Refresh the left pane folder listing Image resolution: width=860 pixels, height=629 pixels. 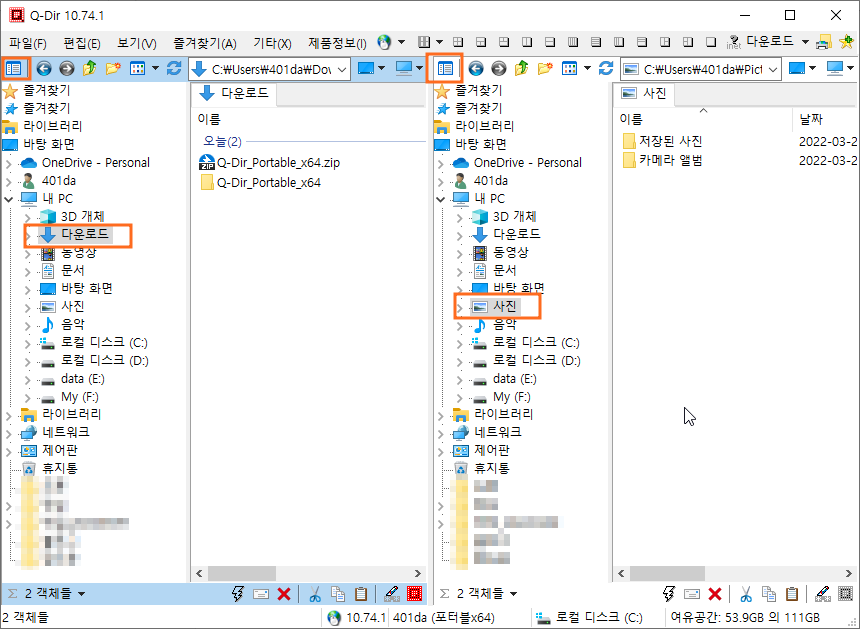pyautogui.click(x=174, y=69)
